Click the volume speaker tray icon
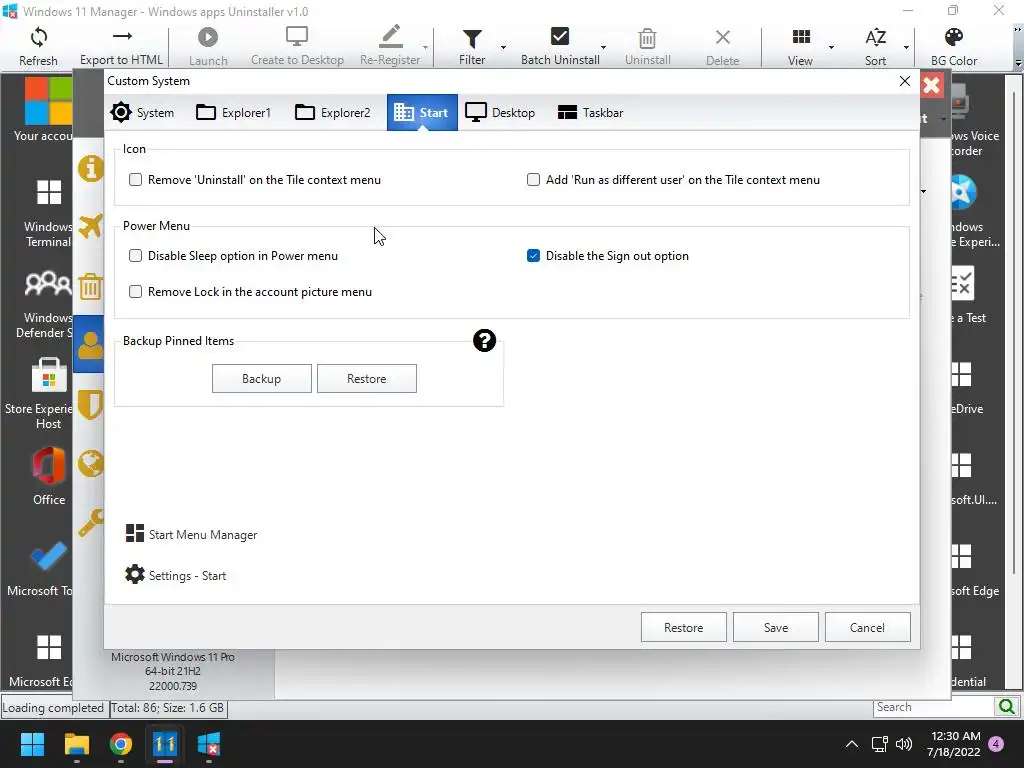This screenshot has width=1024, height=768. [x=904, y=744]
